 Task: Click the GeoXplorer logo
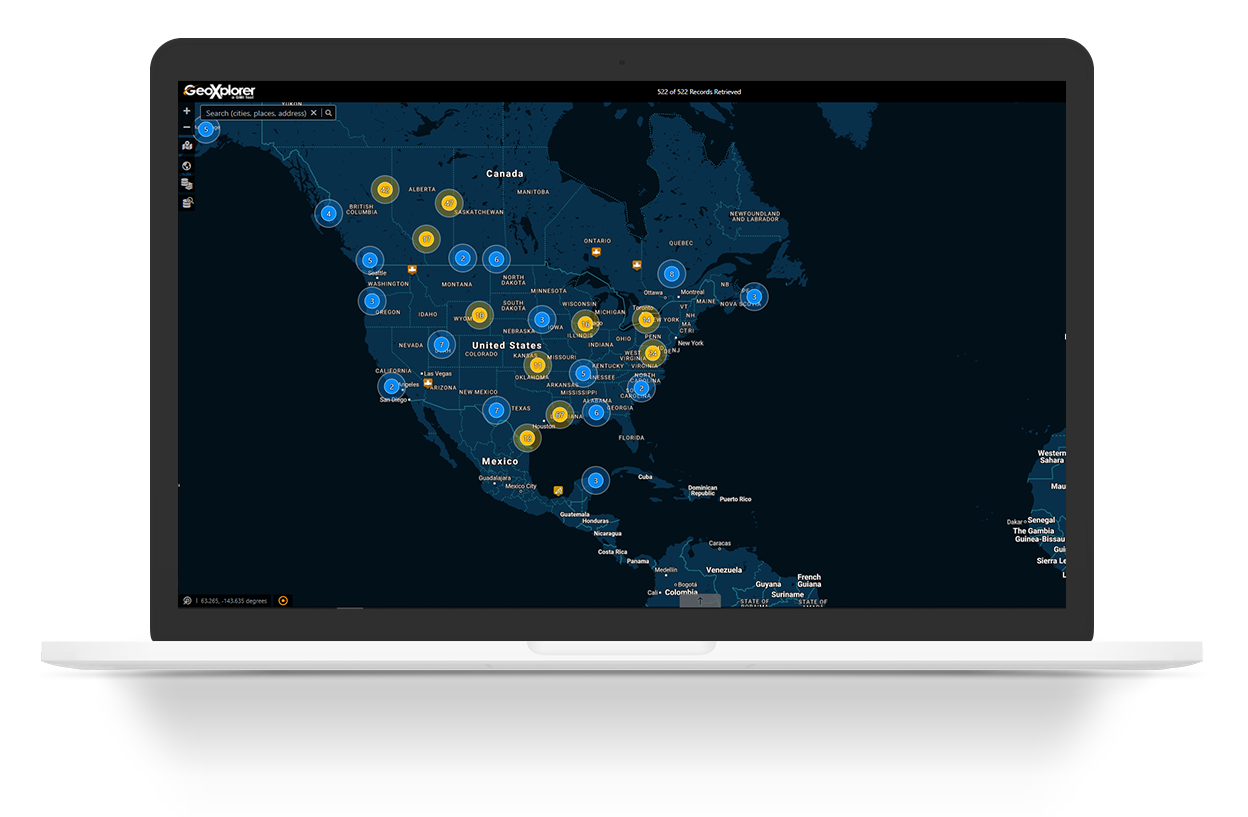(220, 92)
